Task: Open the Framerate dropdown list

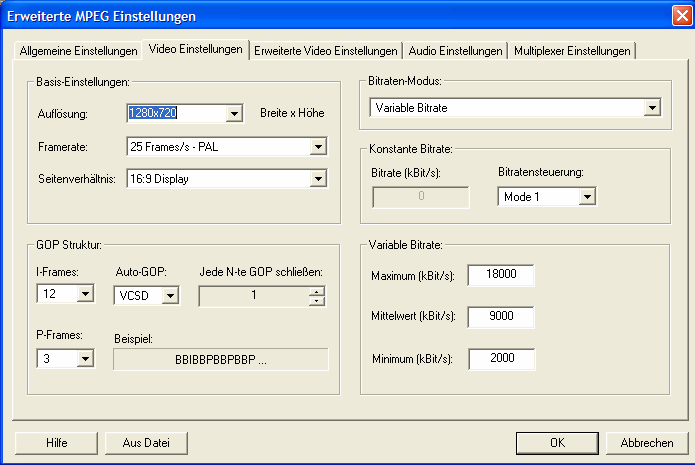Action: 318,147
